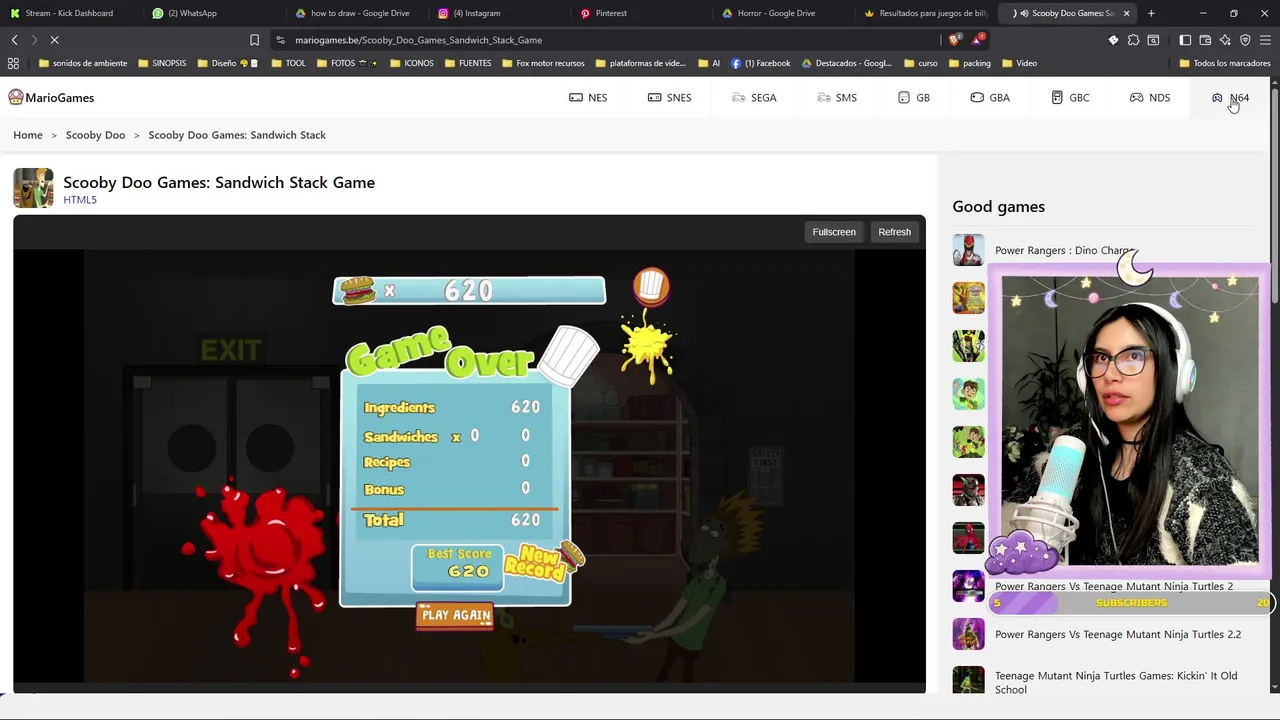Open the Brave Rewards triangle icon

(x=979, y=40)
